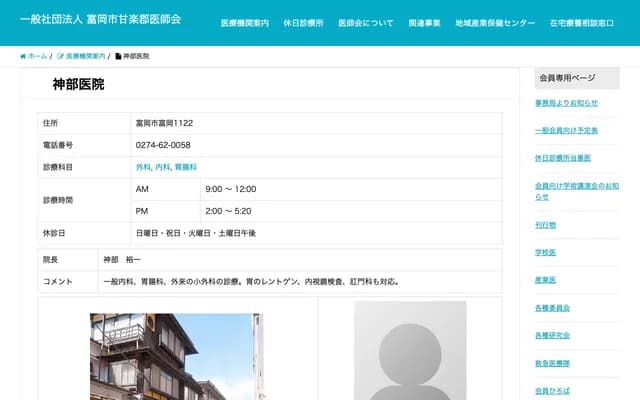Open 一般会員向け予定表 in the sidebar
The height and width of the screenshot is (400, 640).
[566, 131]
